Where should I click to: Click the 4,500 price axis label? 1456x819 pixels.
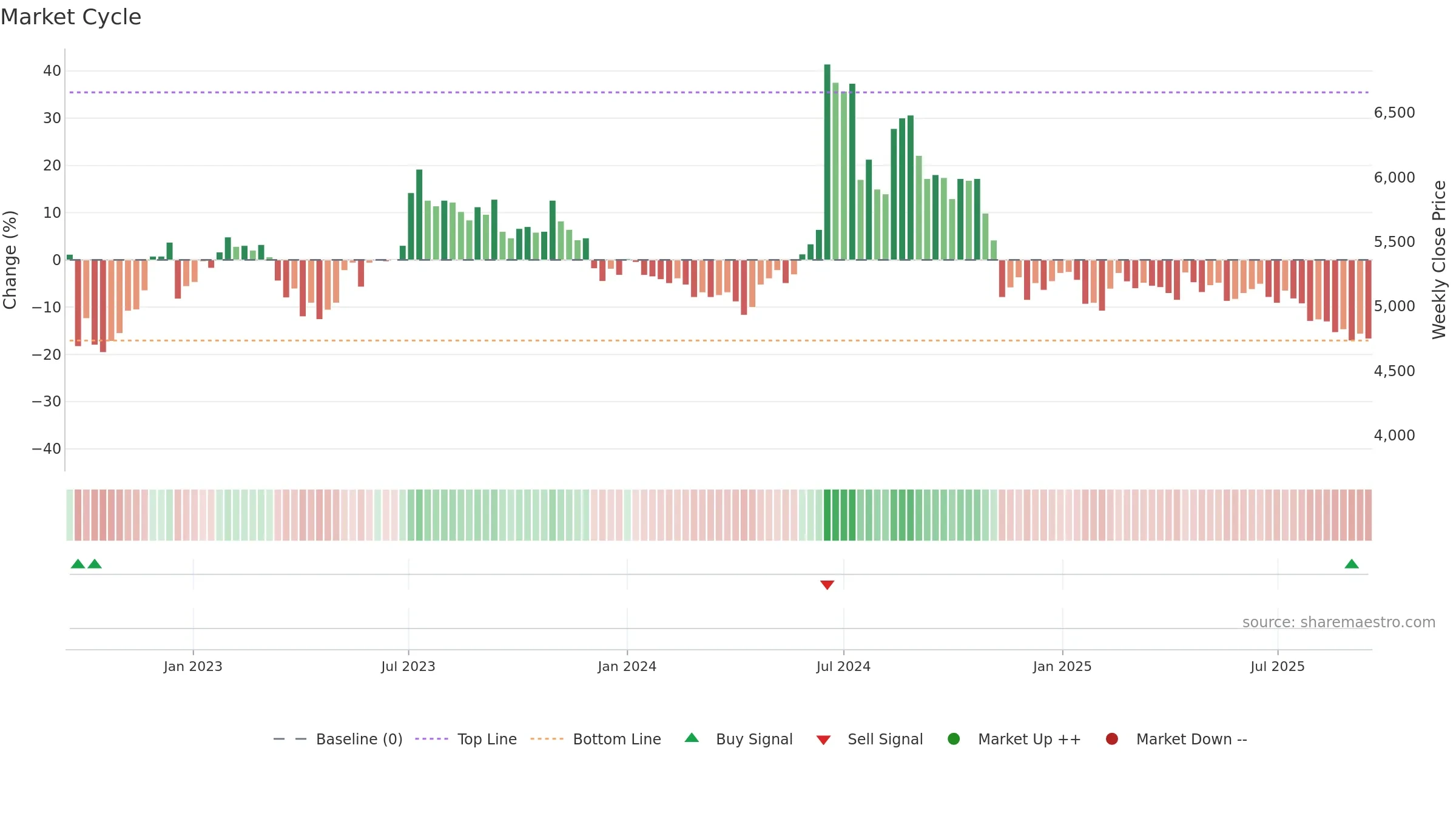pos(1394,371)
